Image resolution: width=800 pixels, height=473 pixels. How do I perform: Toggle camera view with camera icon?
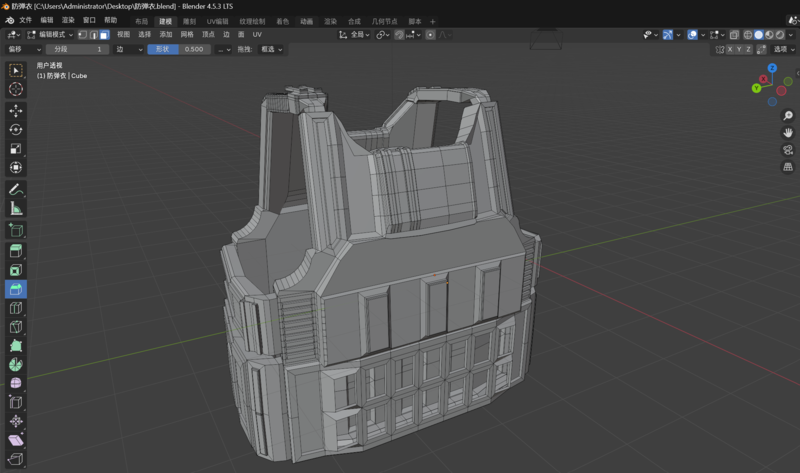[788, 150]
